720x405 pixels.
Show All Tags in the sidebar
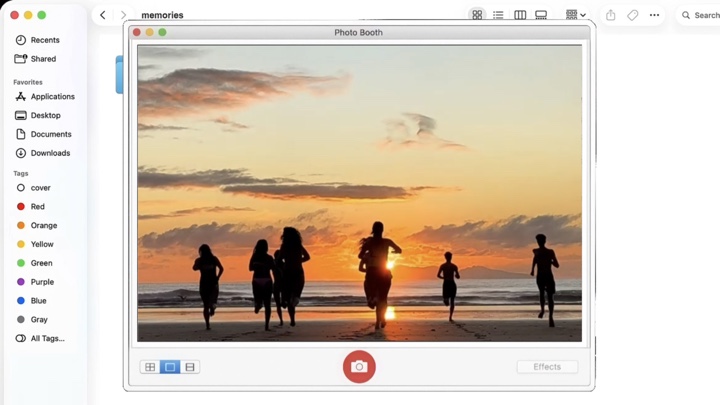47,339
